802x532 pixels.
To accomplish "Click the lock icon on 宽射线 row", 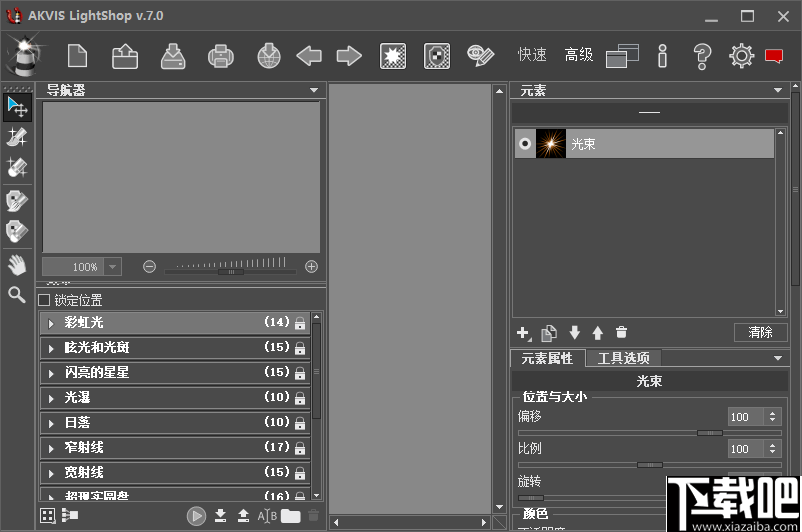I will point(300,474).
